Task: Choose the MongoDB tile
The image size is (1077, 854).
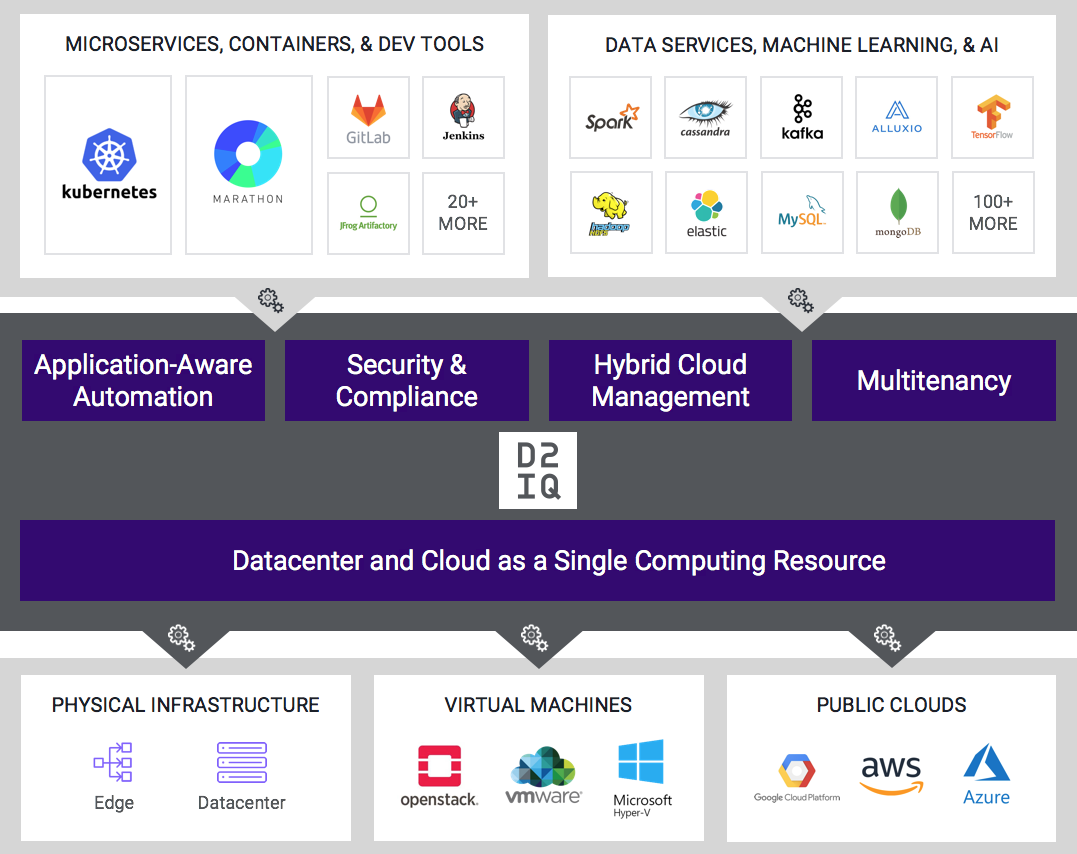Action: [x=898, y=213]
